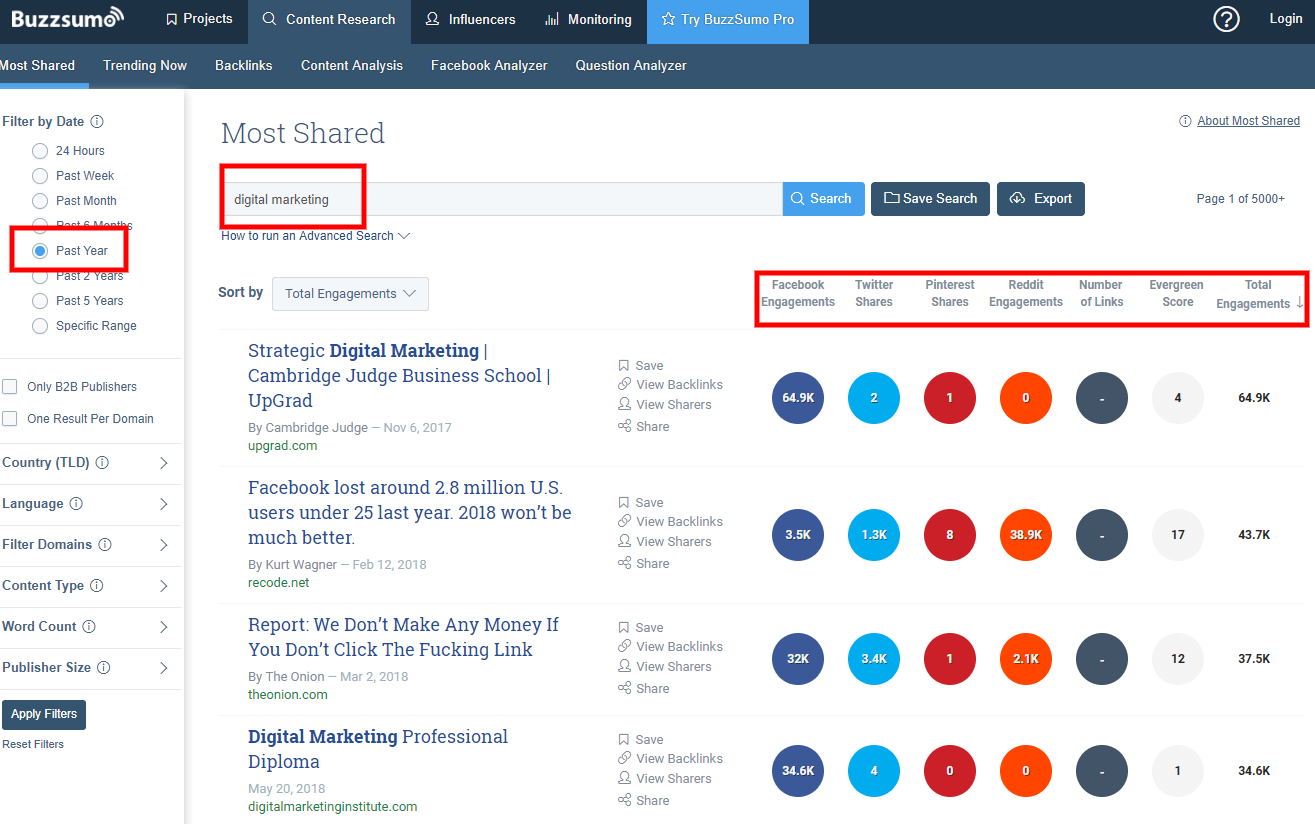The image size is (1315, 824).
Task: Click the 1.3K Twitter shares circle for recode.net
Action: [x=874, y=535]
